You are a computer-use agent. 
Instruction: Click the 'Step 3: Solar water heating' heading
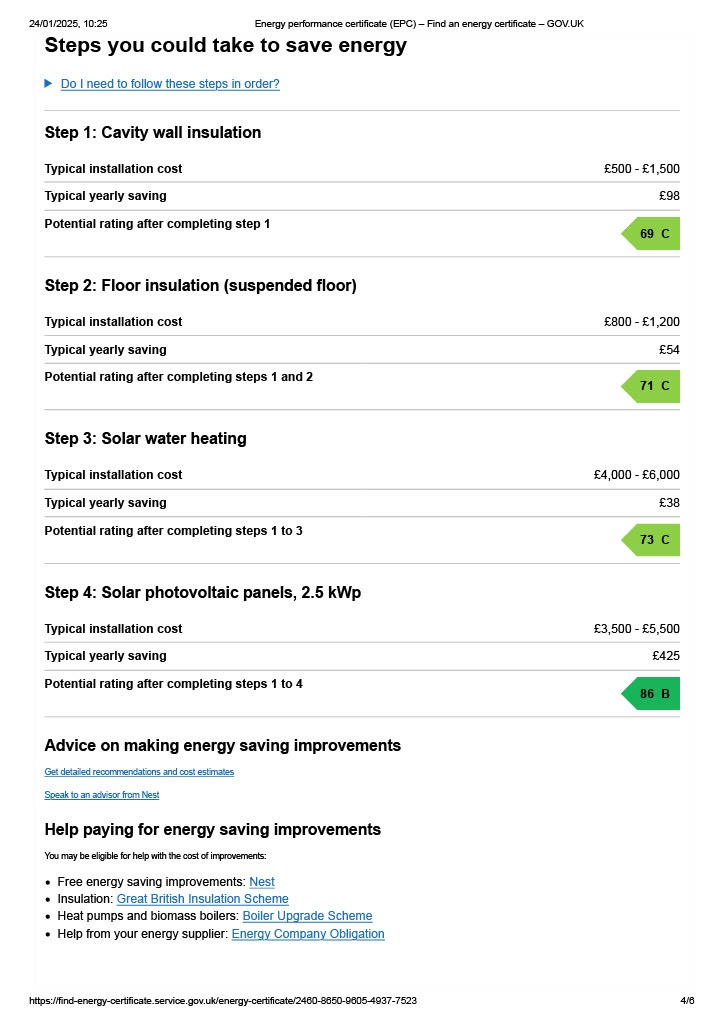(x=145, y=439)
